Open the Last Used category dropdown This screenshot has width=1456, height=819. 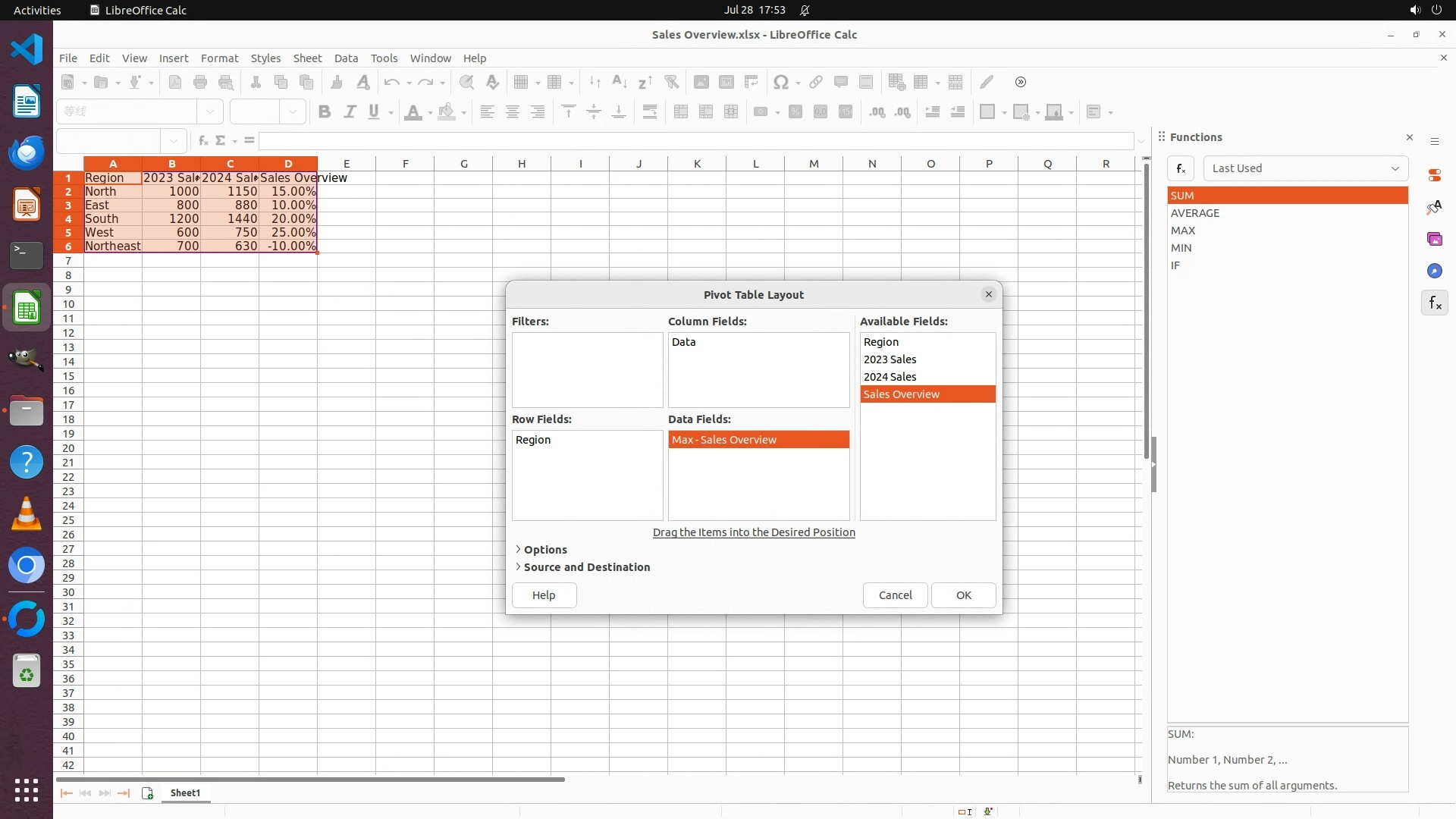click(1305, 168)
